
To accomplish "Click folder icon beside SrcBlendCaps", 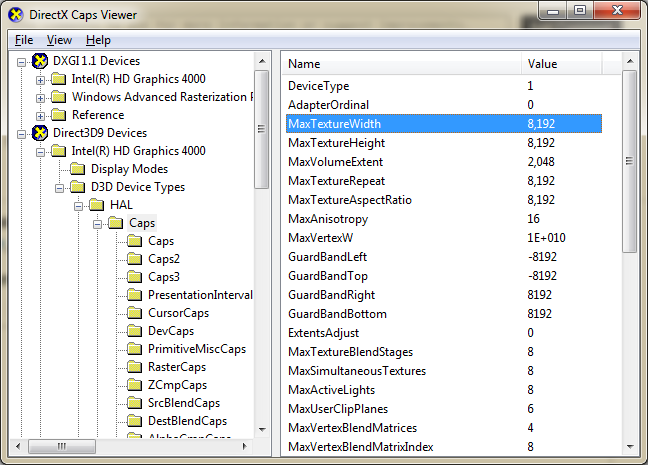I will point(135,403).
